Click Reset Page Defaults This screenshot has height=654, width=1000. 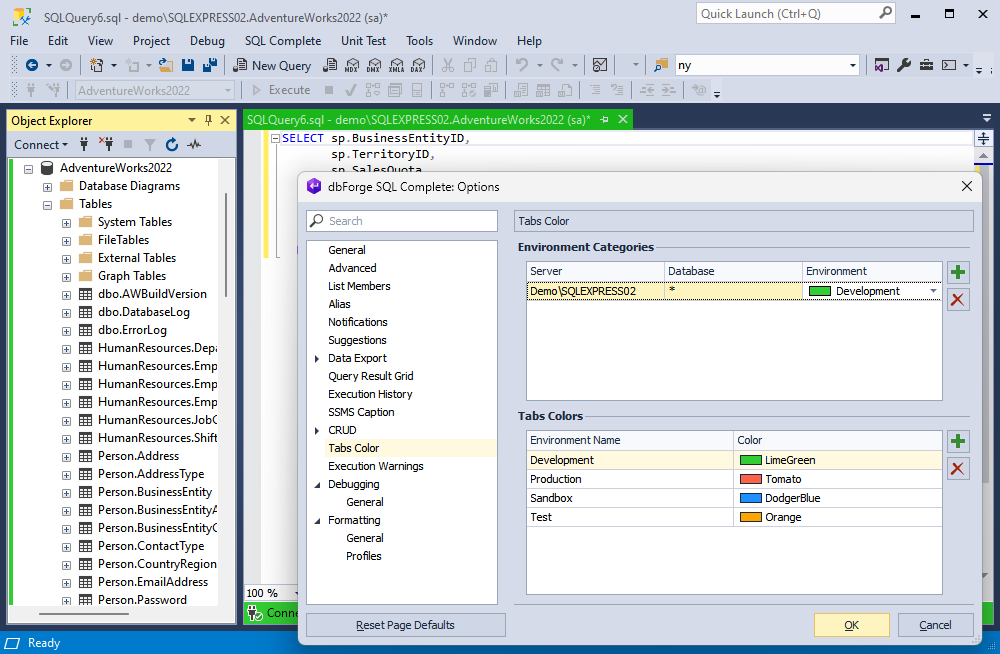[405, 625]
